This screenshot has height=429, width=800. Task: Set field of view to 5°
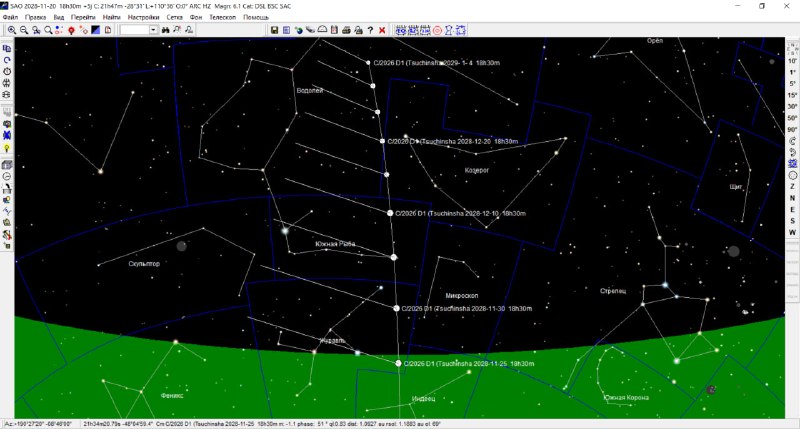pyautogui.click(x=792, y=84)
